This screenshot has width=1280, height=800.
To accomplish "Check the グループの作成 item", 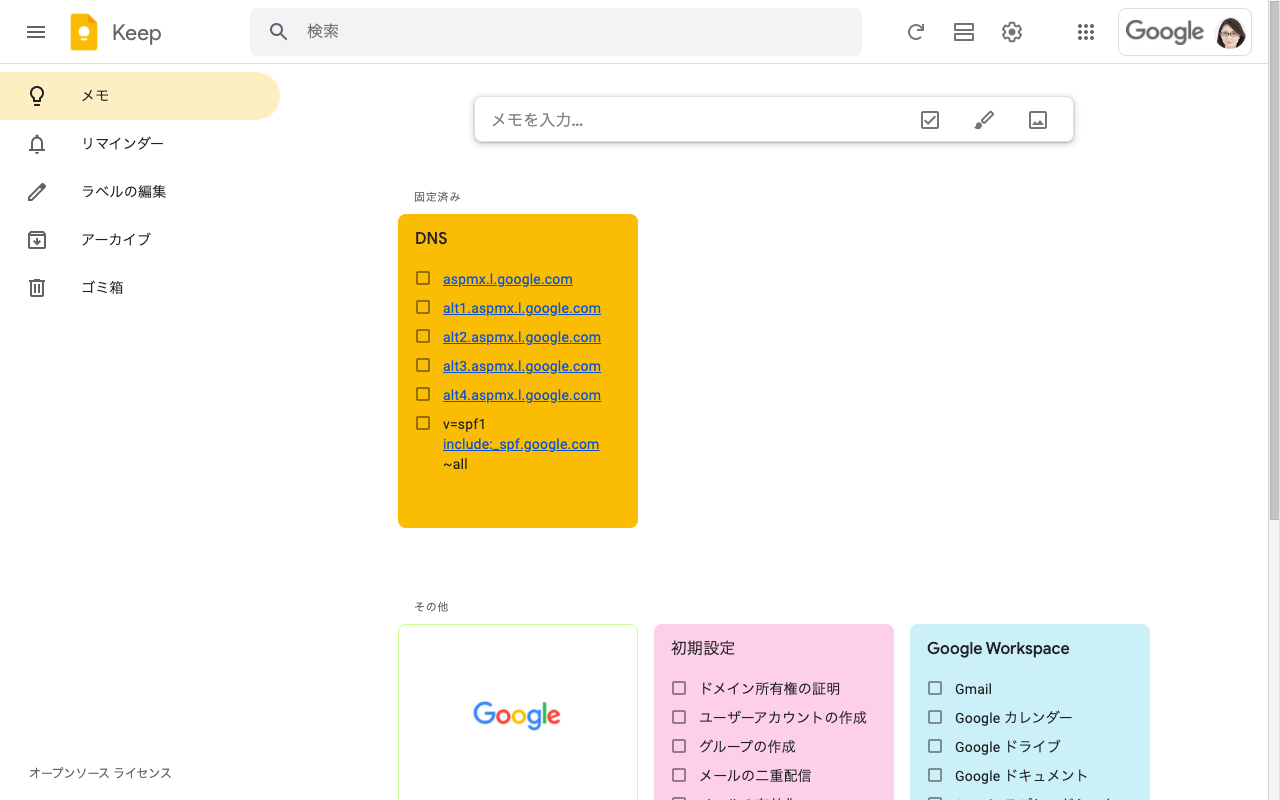I will (679, 746).
